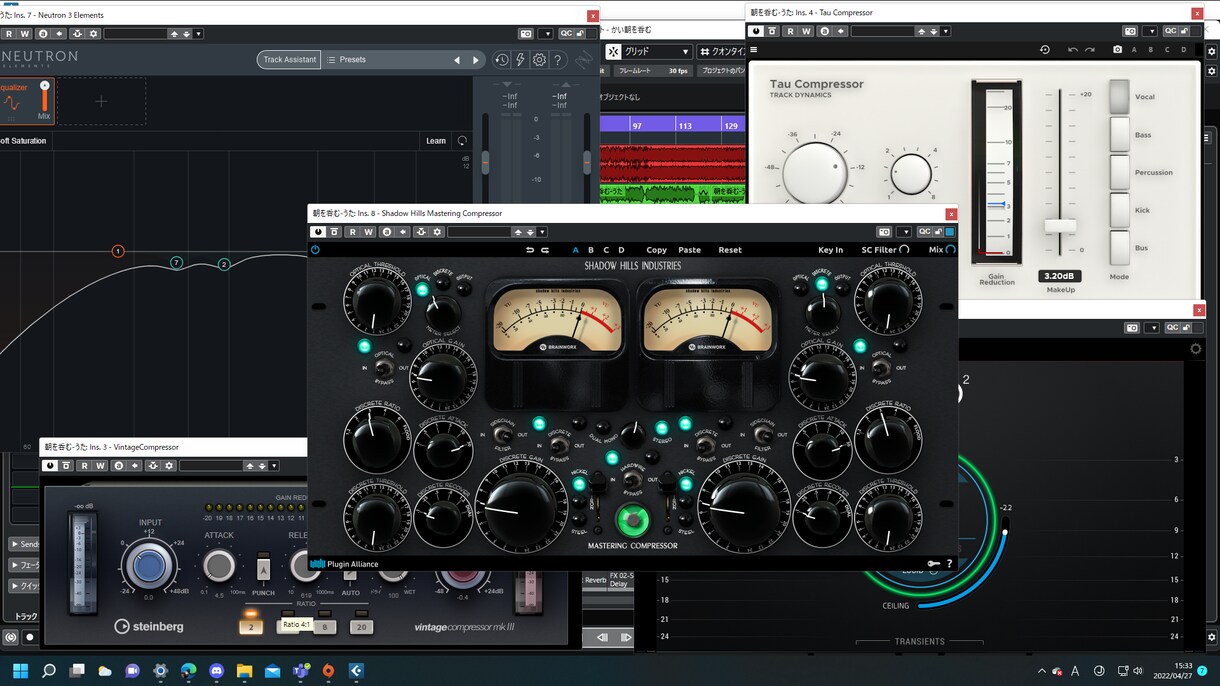Select Shadow Hills preset slot D
The width and height of the screenshot is (1220, 686).
621,250
